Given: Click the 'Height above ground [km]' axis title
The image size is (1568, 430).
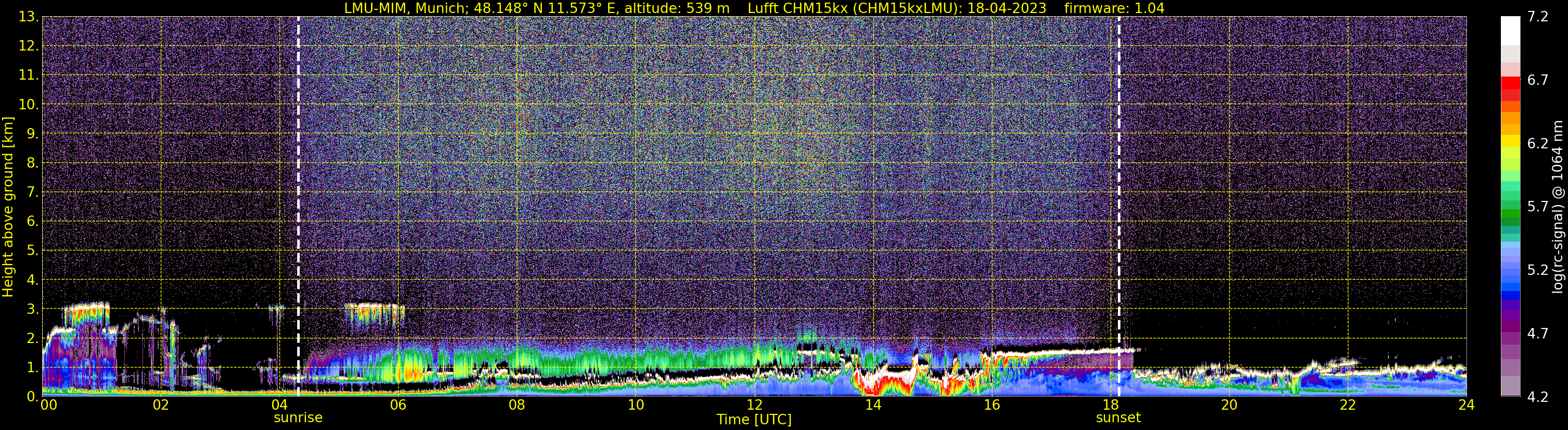Looking at the screenshot, I should (8, 207).
